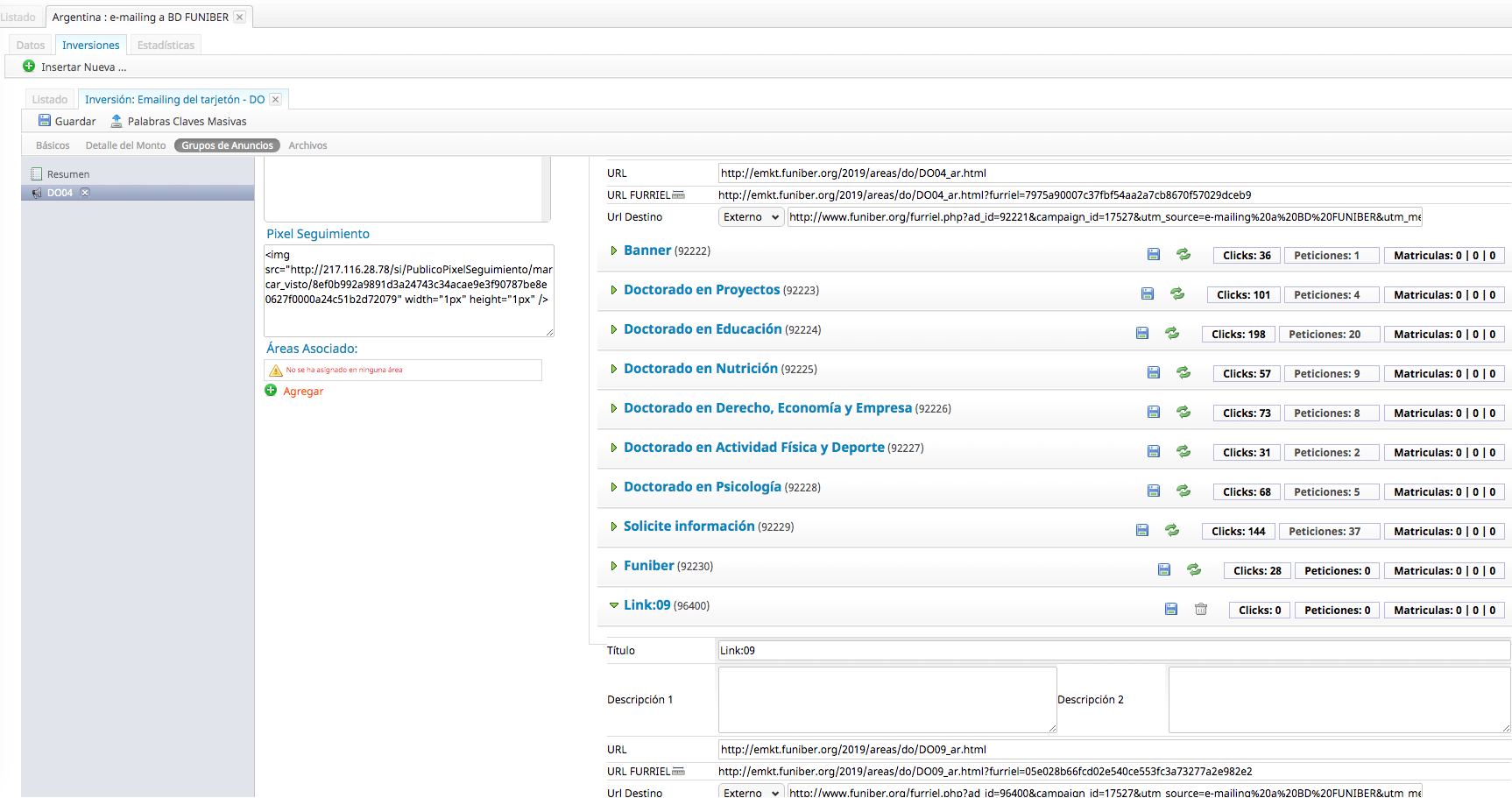Save the Banner ad row

[1153, 254]
